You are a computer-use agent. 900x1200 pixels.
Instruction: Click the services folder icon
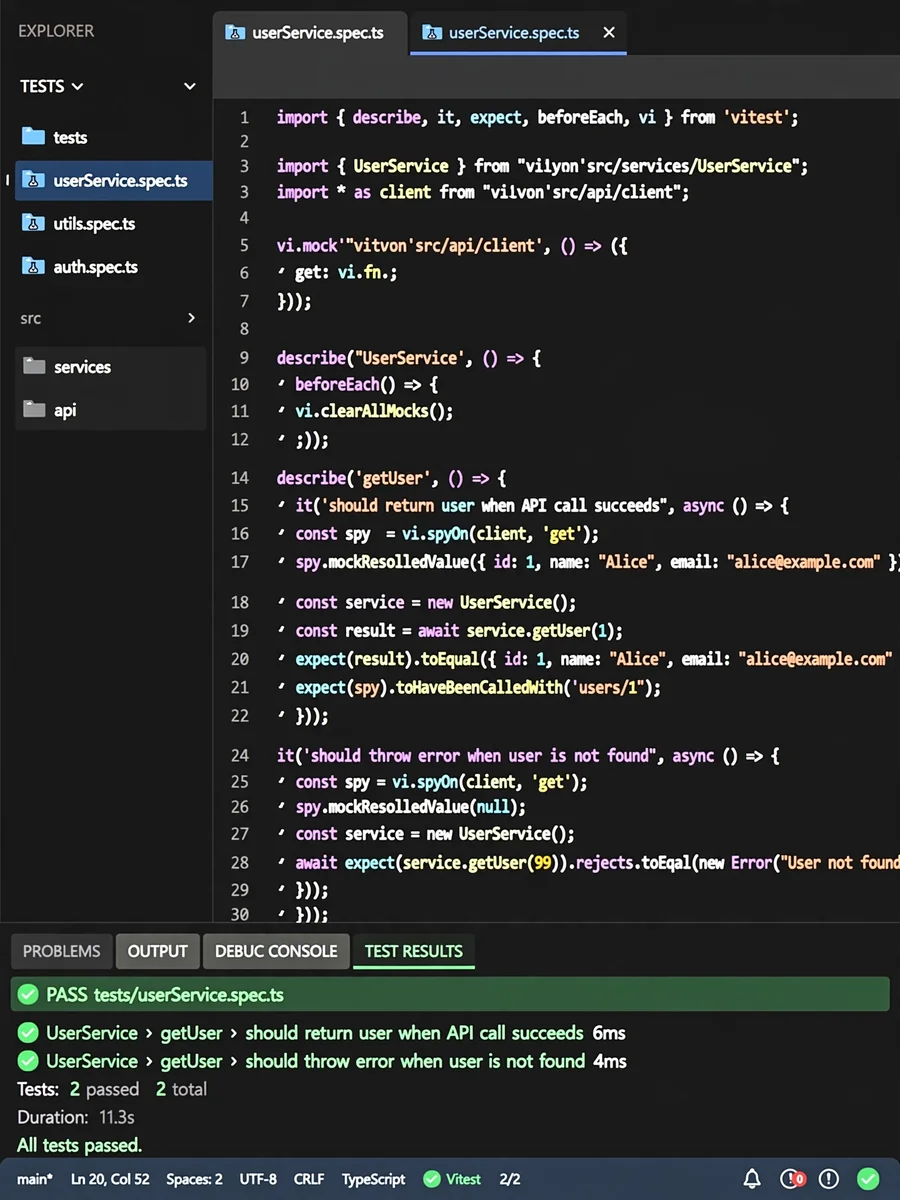[35, 366]
